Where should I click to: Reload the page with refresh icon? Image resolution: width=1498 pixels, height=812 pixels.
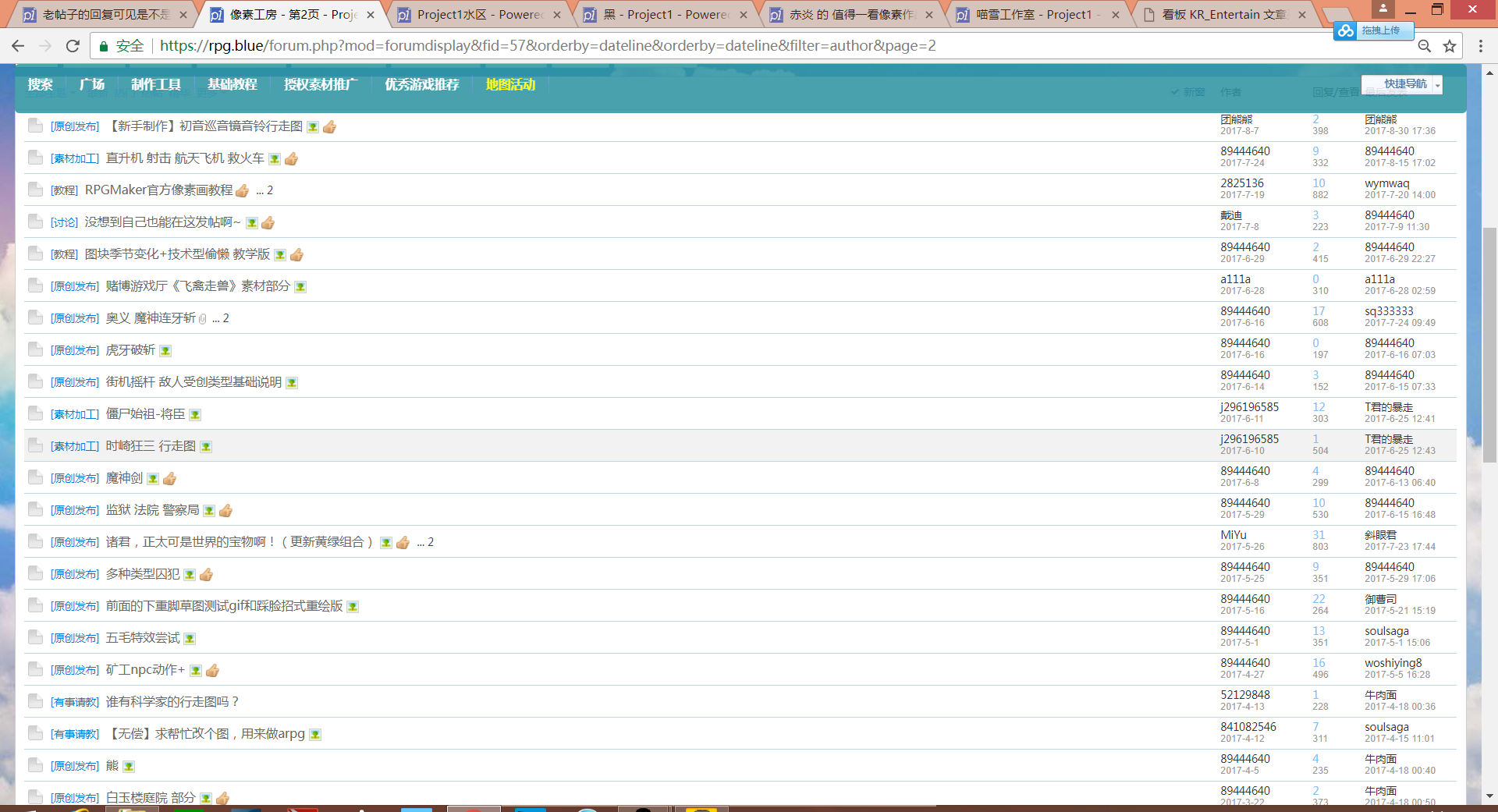73,46
